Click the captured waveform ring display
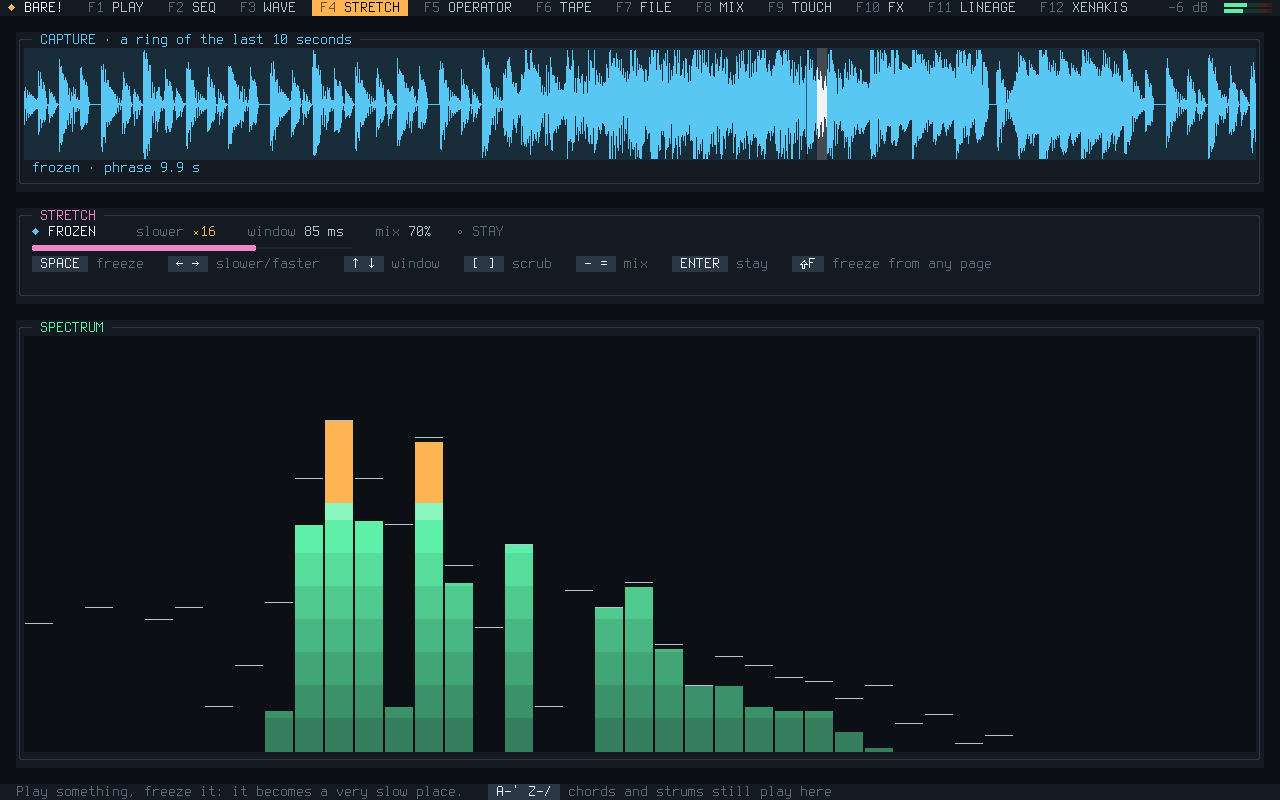 pyautogui.click(x=640, y=104)
